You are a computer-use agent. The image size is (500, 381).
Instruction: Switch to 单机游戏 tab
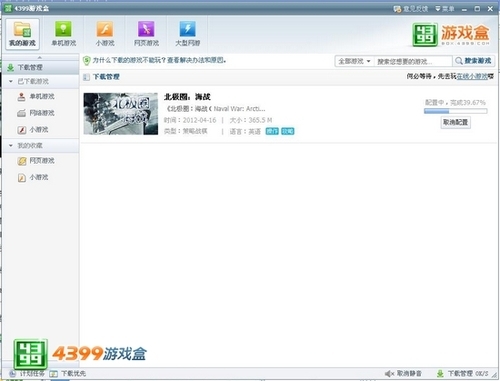tap(63, 34)
